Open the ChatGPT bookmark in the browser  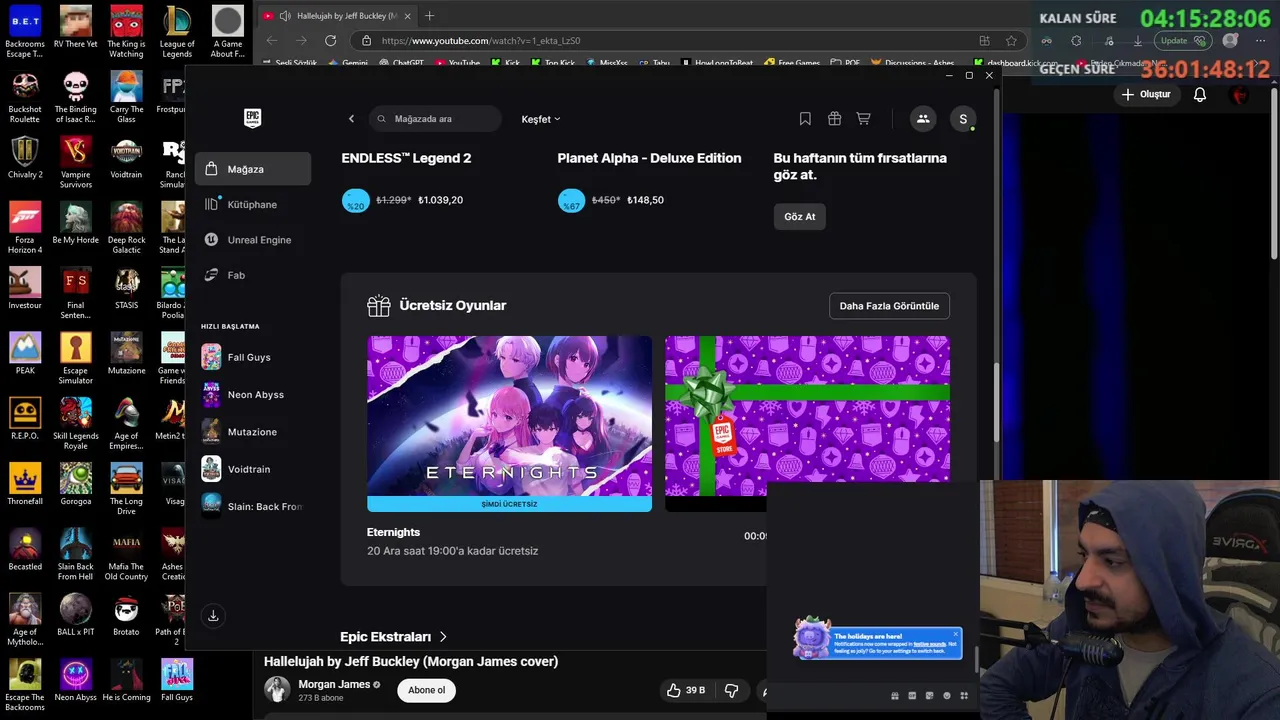(401, 63)
